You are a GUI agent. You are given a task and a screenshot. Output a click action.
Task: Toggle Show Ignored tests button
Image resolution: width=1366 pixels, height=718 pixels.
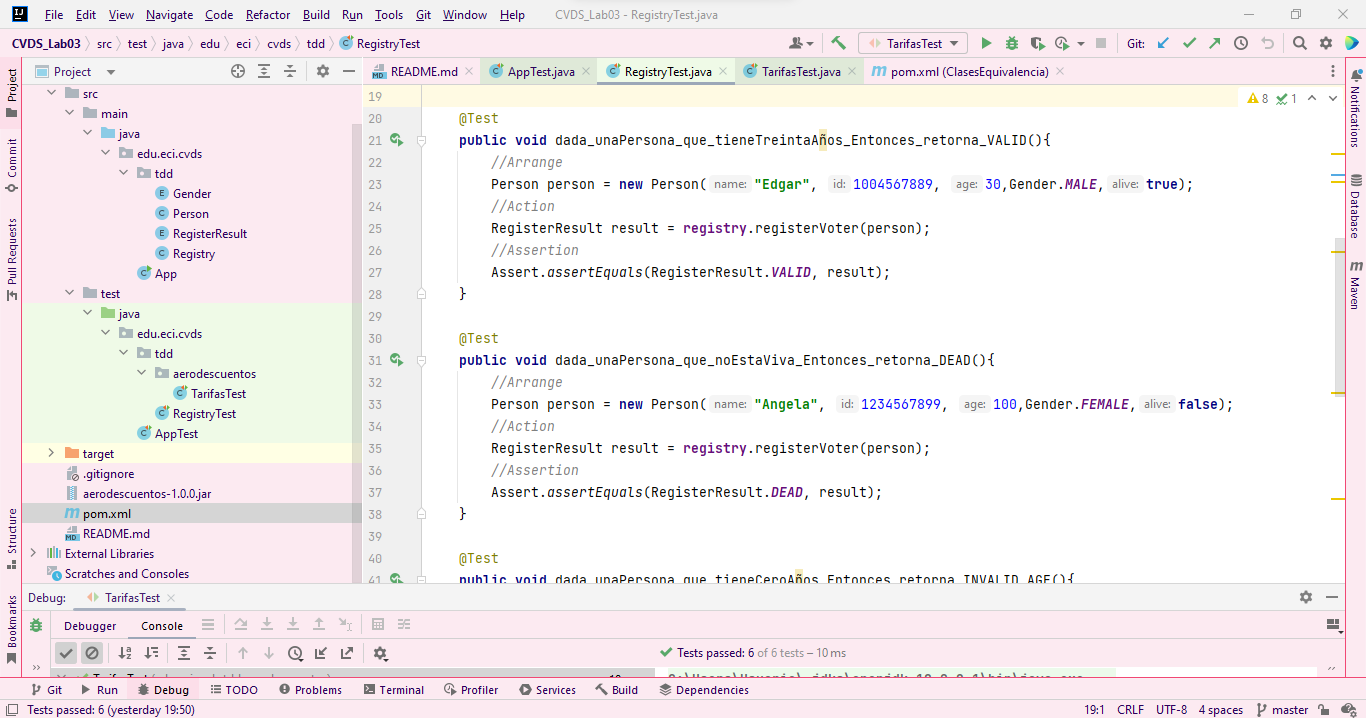click(x=92, y=653)
